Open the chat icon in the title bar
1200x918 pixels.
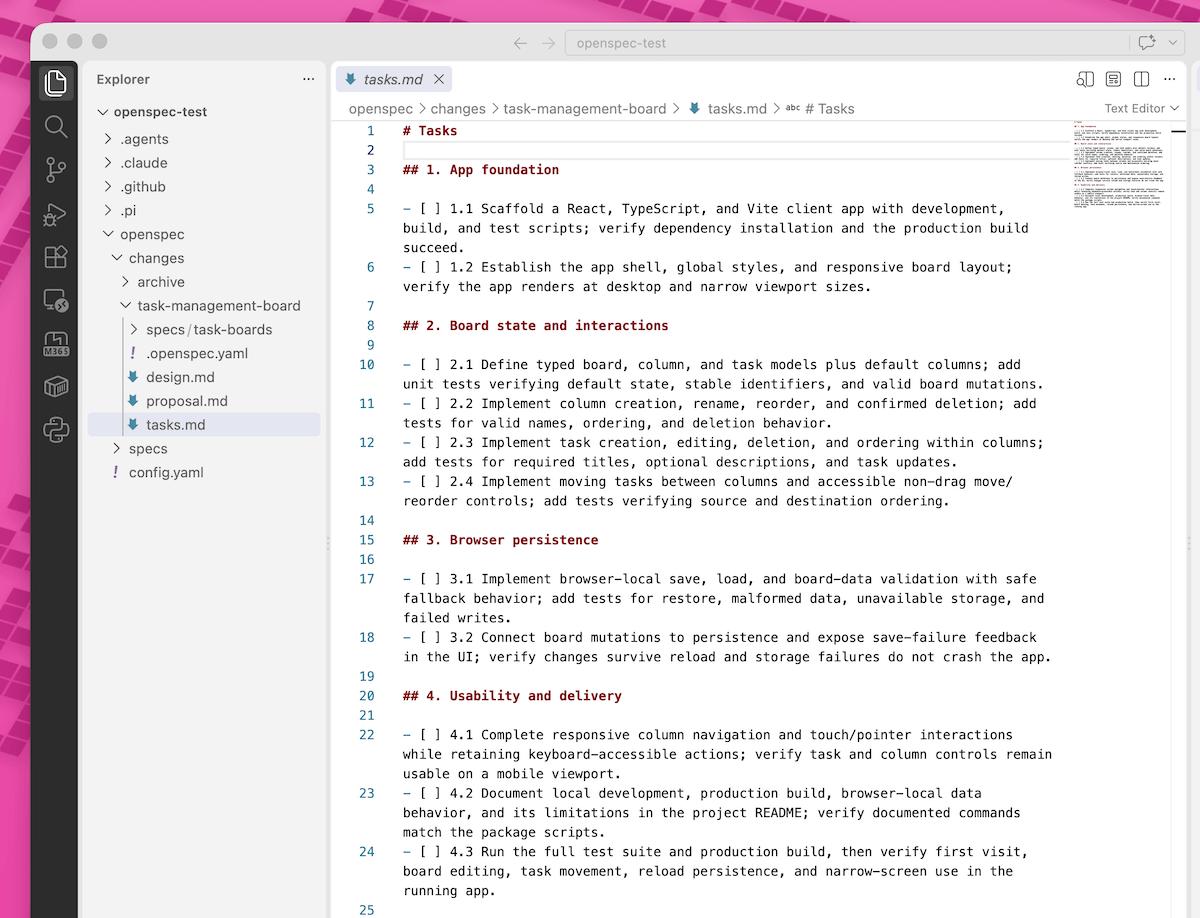[1146, 43]
